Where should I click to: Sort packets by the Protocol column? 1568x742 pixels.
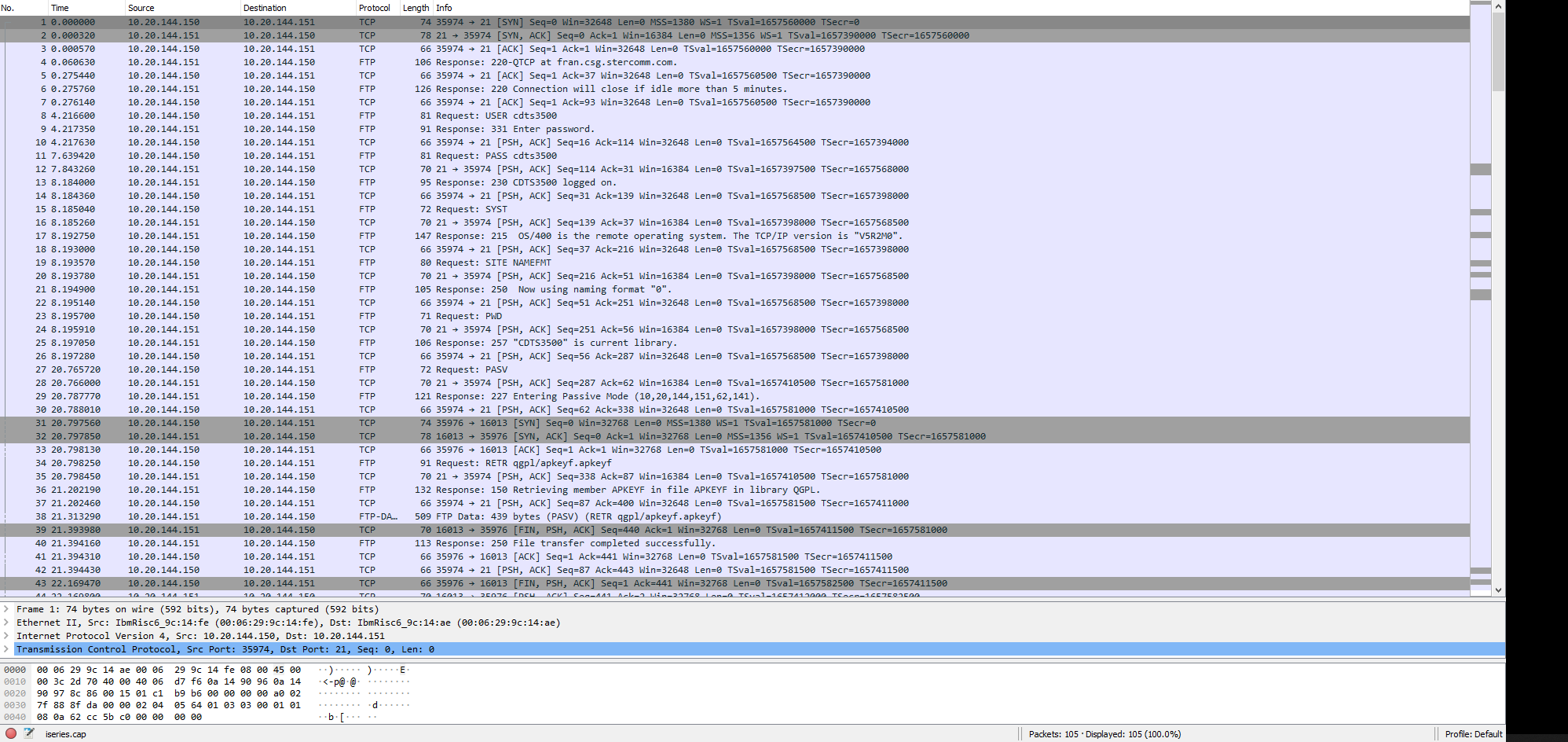pos(375,8)
